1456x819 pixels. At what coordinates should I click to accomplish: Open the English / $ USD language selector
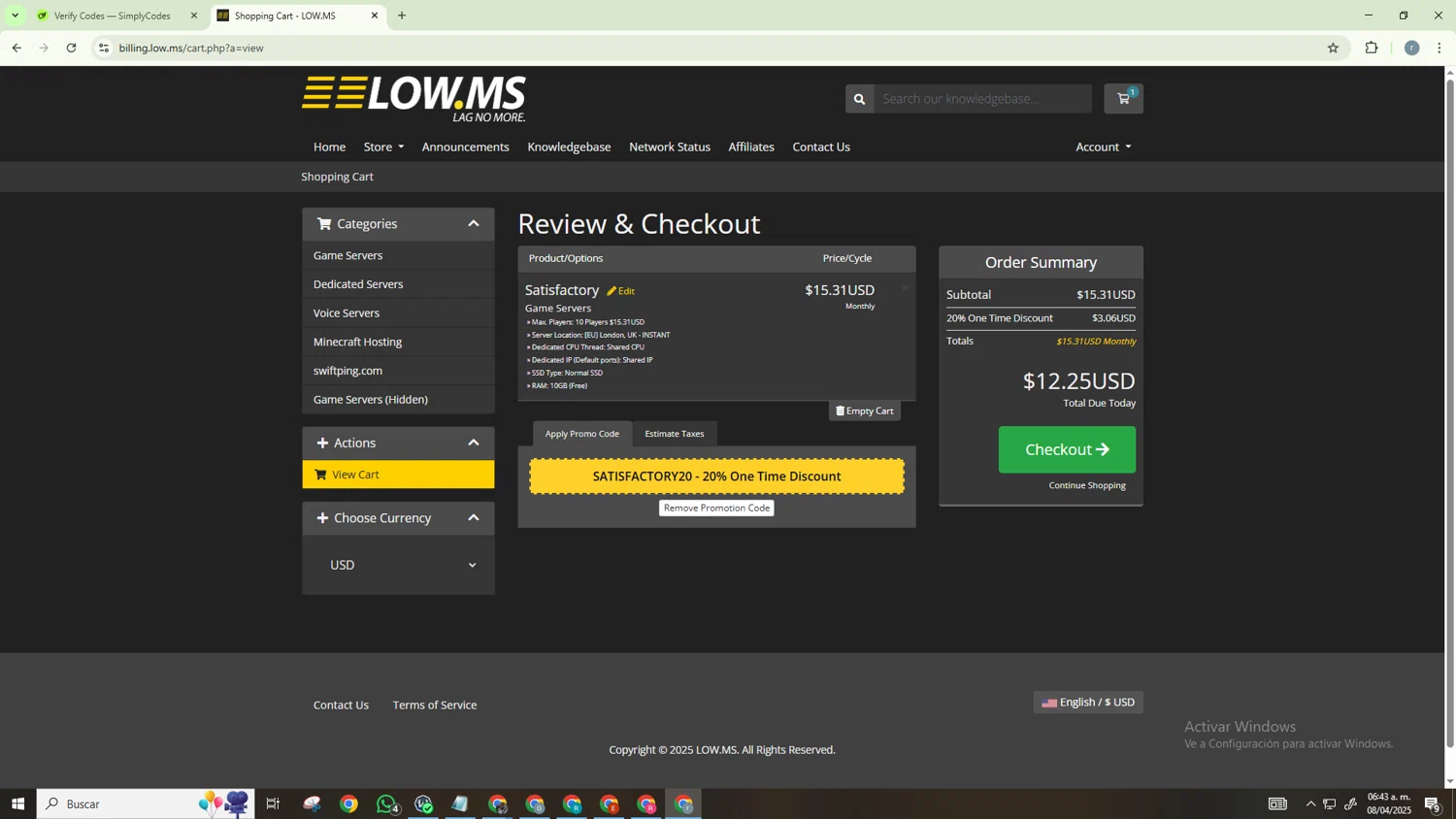coord(1088,703)
